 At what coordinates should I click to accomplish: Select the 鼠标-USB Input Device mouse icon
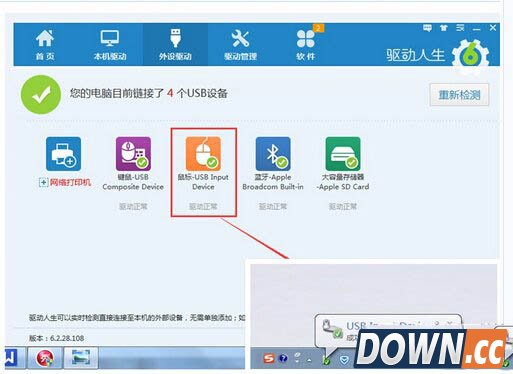point(203,154)
